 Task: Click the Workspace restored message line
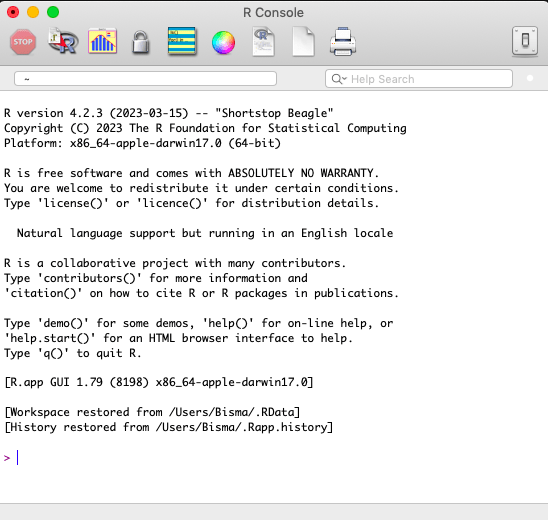[152, 412]
